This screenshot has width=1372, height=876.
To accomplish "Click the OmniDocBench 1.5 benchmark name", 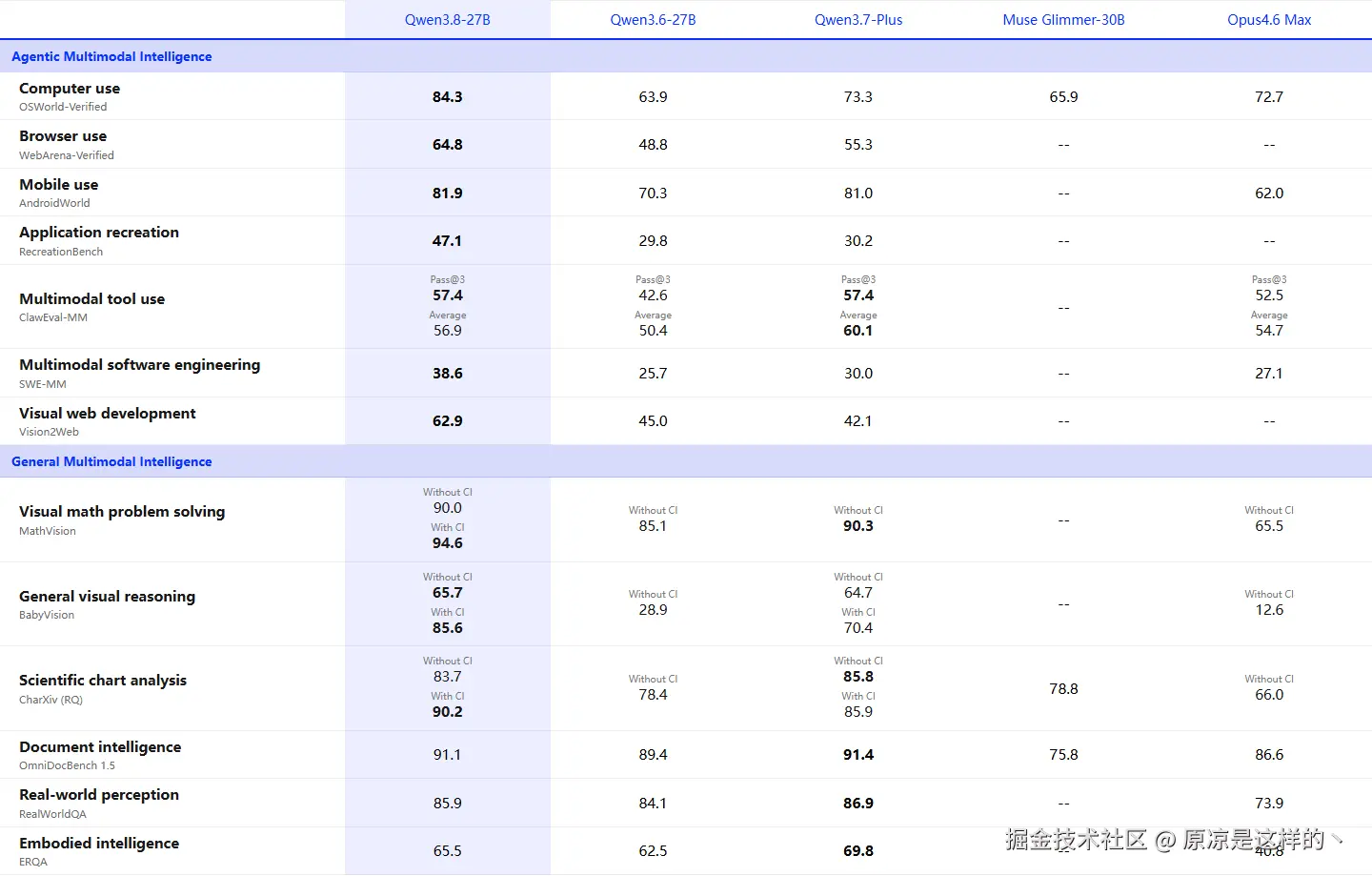I will point(67,765).
